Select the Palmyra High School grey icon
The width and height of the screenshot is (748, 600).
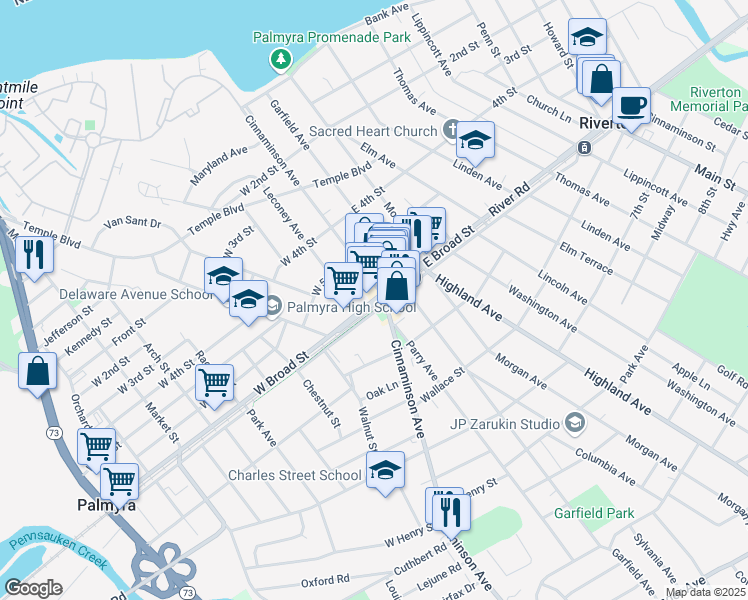pyautogui.click(x=274, y=306)
